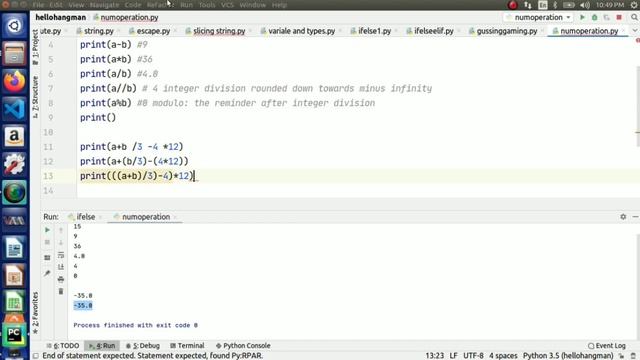Open the UTF-8 encoding selector
The height and width of the screenshot is (360, 640).
[x=473, y=356]
